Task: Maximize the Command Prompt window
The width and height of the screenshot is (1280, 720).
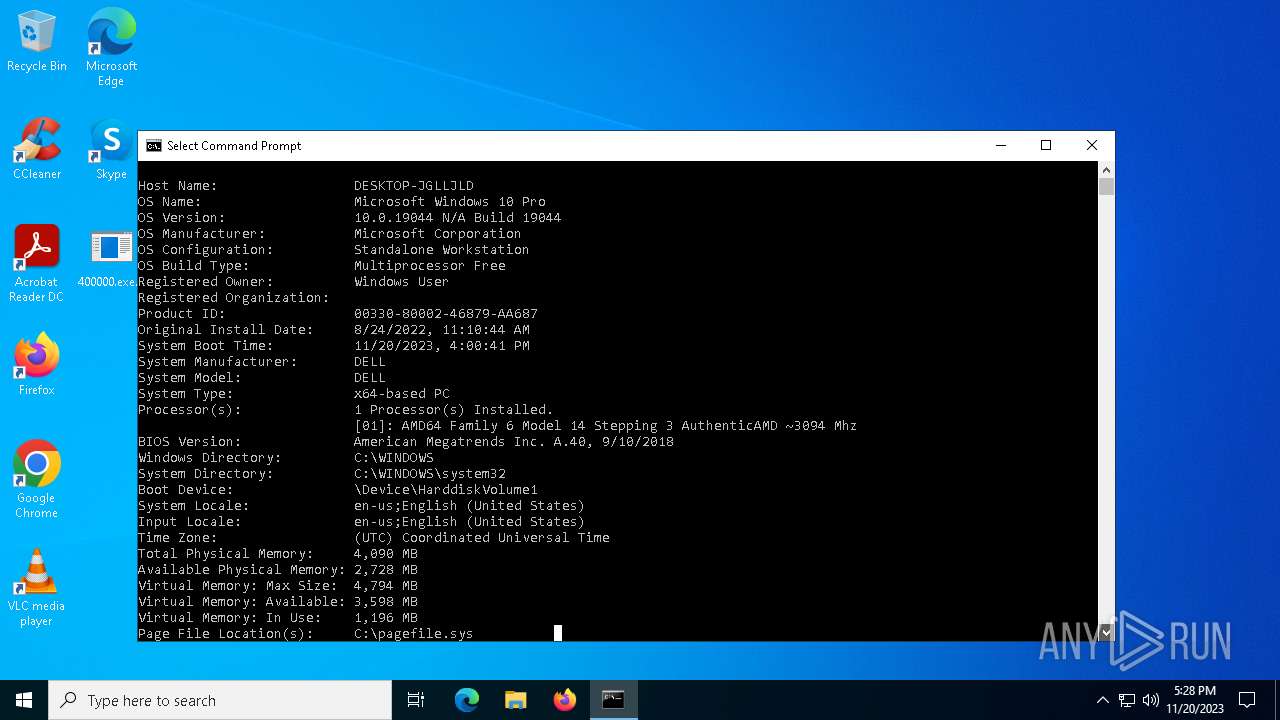Action: coord(1046,146)
